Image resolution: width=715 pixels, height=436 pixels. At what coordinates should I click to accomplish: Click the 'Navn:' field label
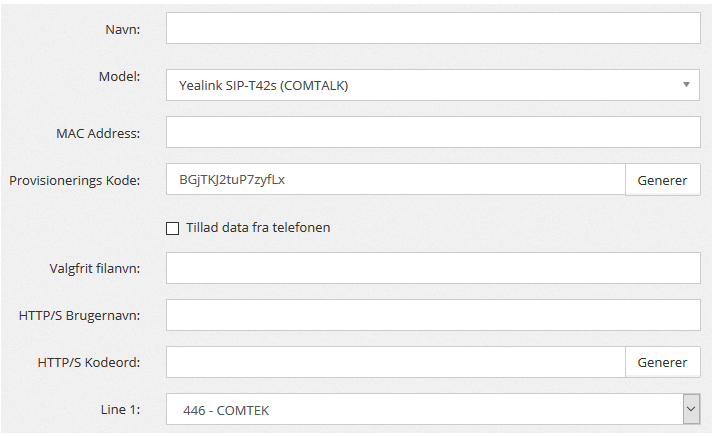122,29
